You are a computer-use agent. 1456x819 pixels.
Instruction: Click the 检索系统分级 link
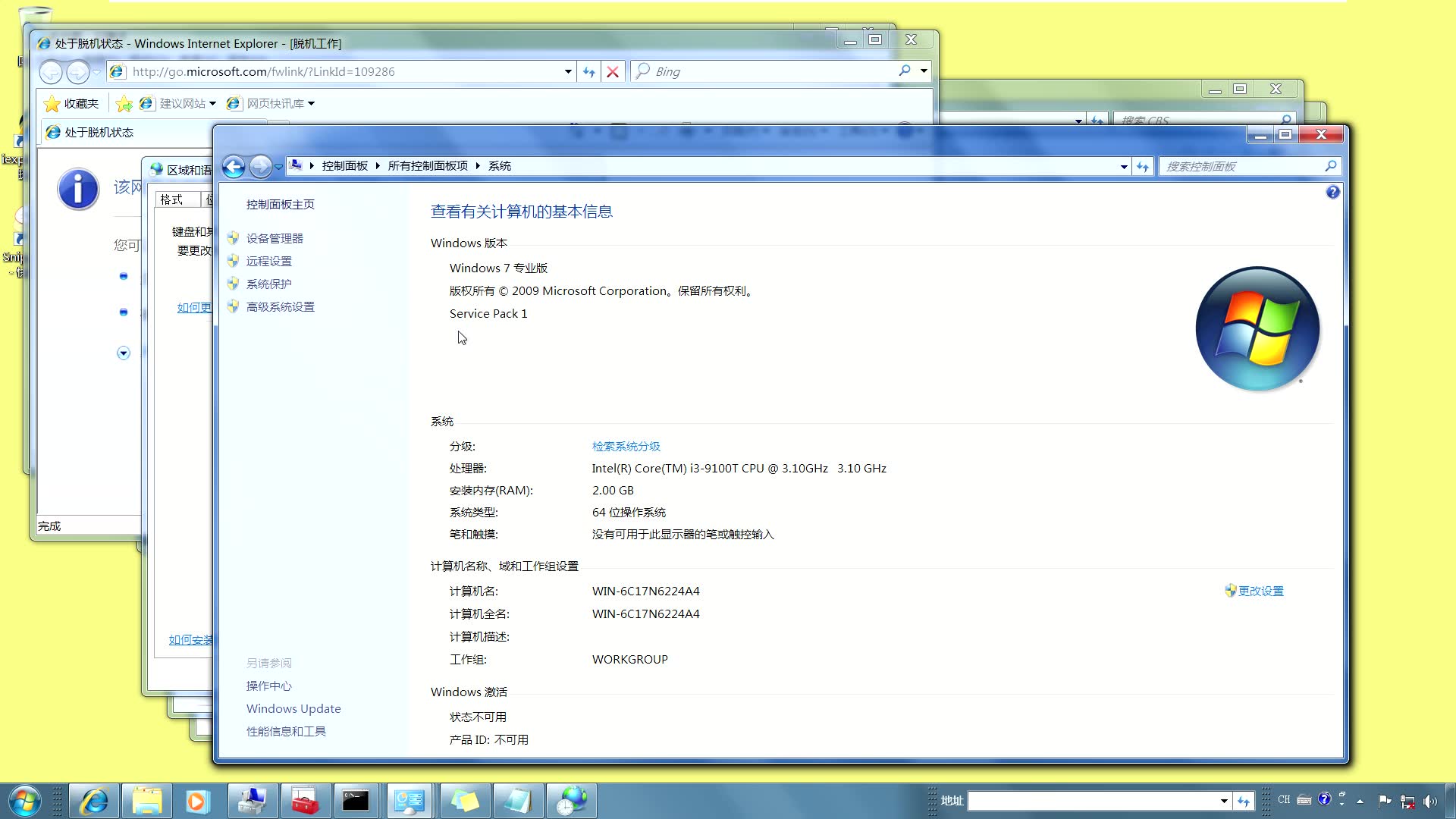coord(627,447)
